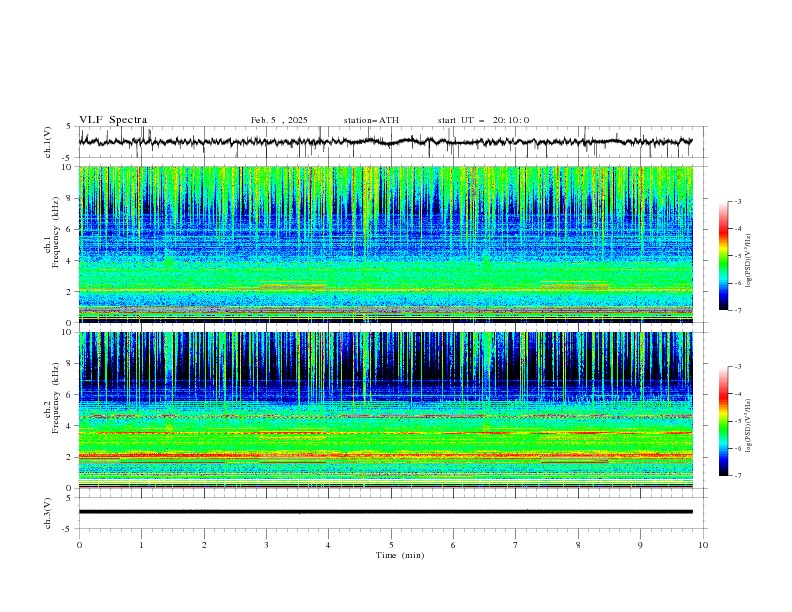Viewport: 792px width, 612px height.
Task: Click time axis tick label "10"
Action: pyautogui.click(x=703, y=545)
